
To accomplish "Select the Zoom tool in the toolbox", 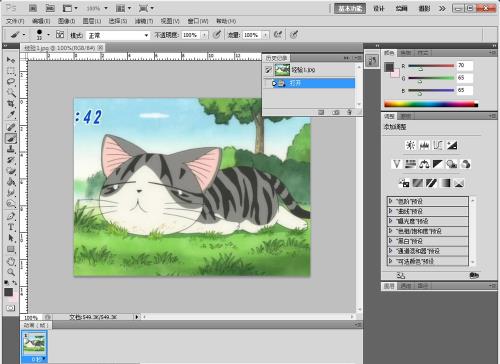I will pyautogui.click(x=11, y=272).
